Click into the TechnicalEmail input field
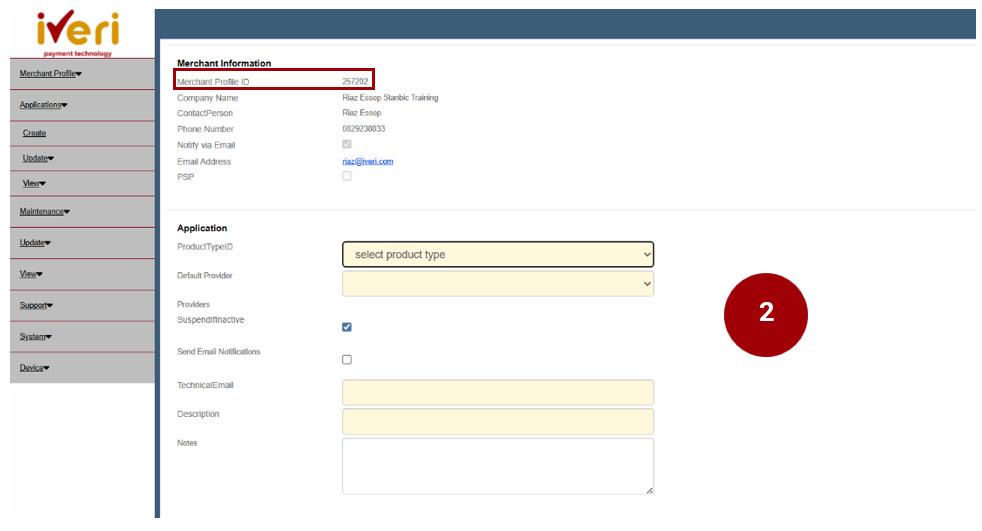The height and width of the screenshot is (531, 982). [498, 393]
